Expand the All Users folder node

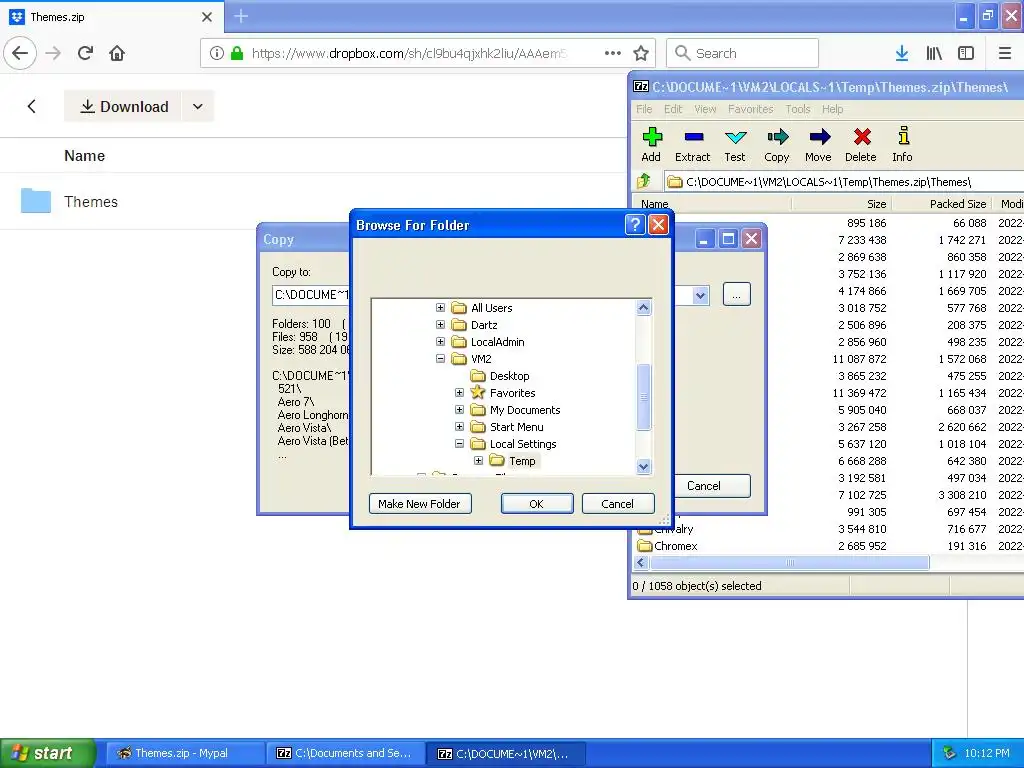[x=440, y=308]
